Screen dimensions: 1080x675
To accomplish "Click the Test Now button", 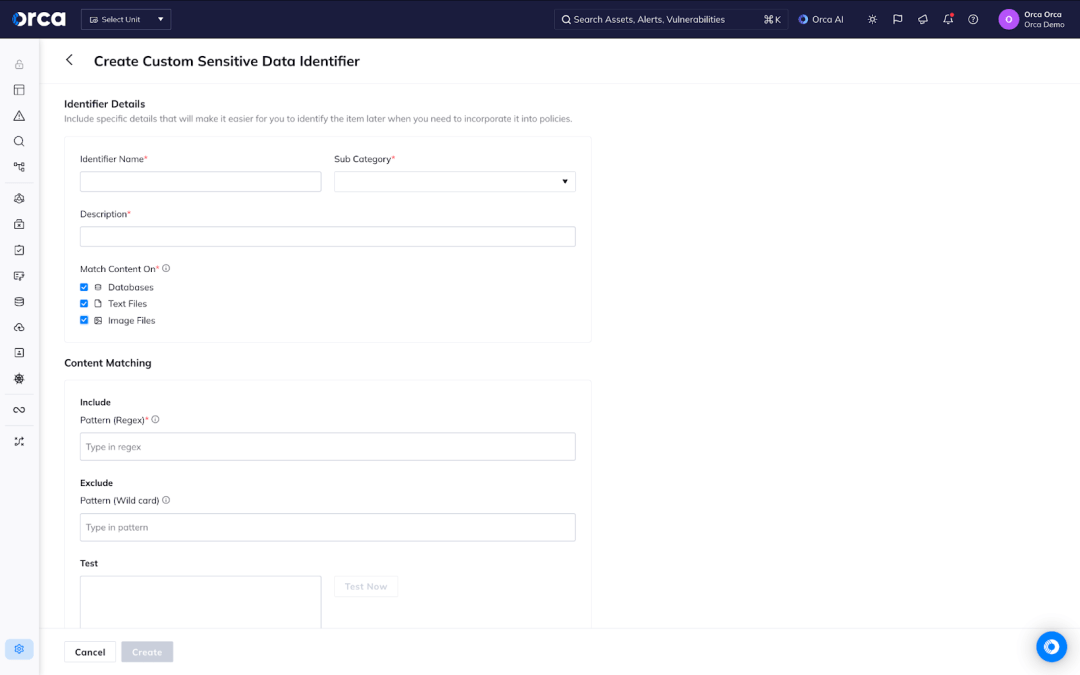I will 366,586.
